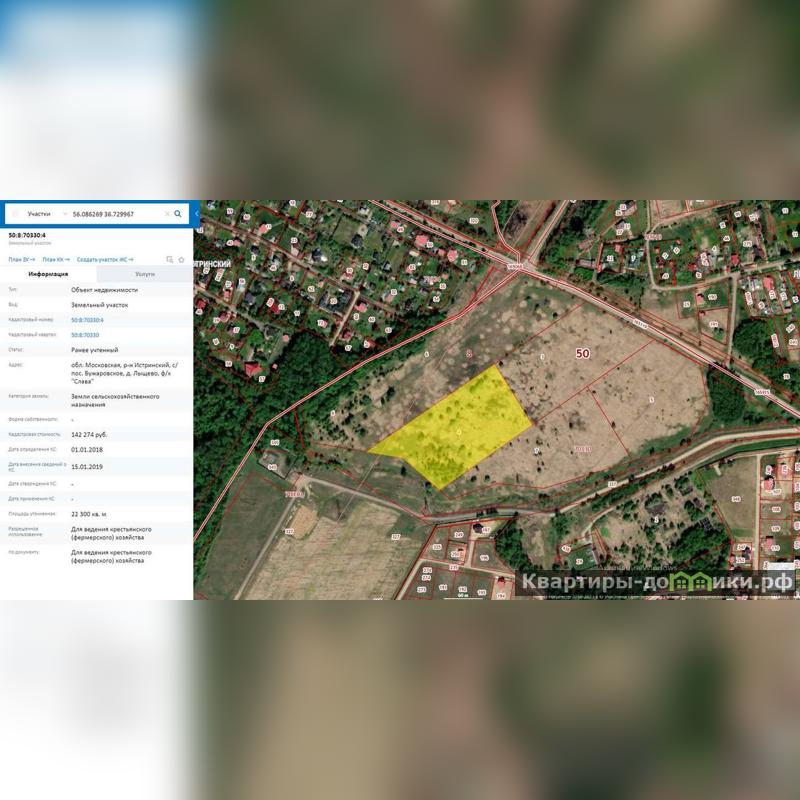Open the hamburger menu in search bar
The height and width of the screenshot is (800, 800).
pyautogui.click(x=15, y=213)
